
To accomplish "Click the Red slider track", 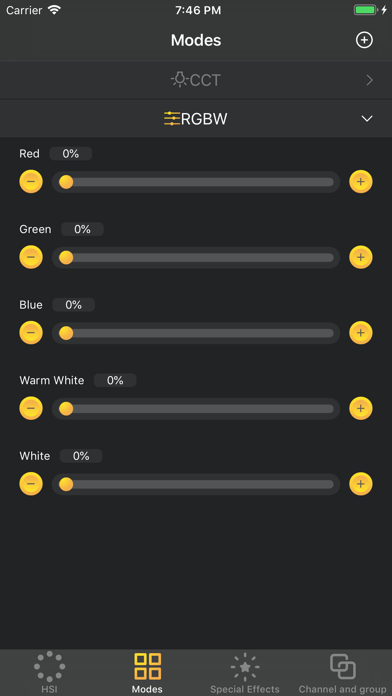I will (196, 182).
